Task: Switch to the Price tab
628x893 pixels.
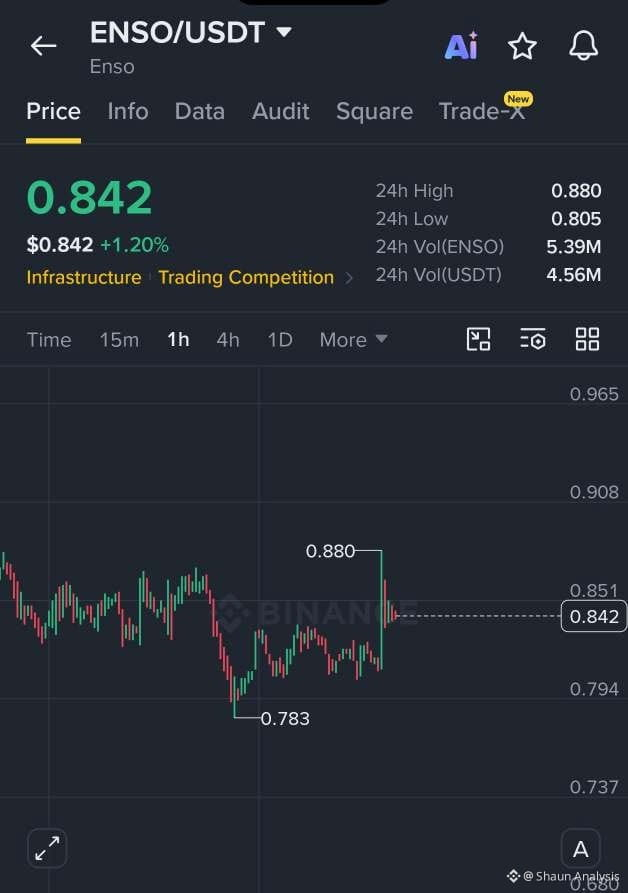Action: click(54, 111)
